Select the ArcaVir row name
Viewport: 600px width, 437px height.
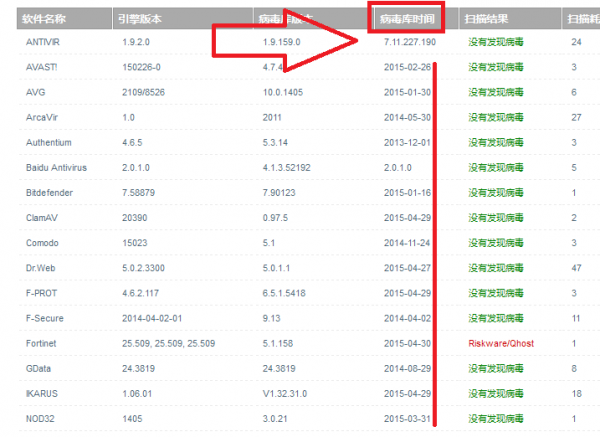[42, 117]
